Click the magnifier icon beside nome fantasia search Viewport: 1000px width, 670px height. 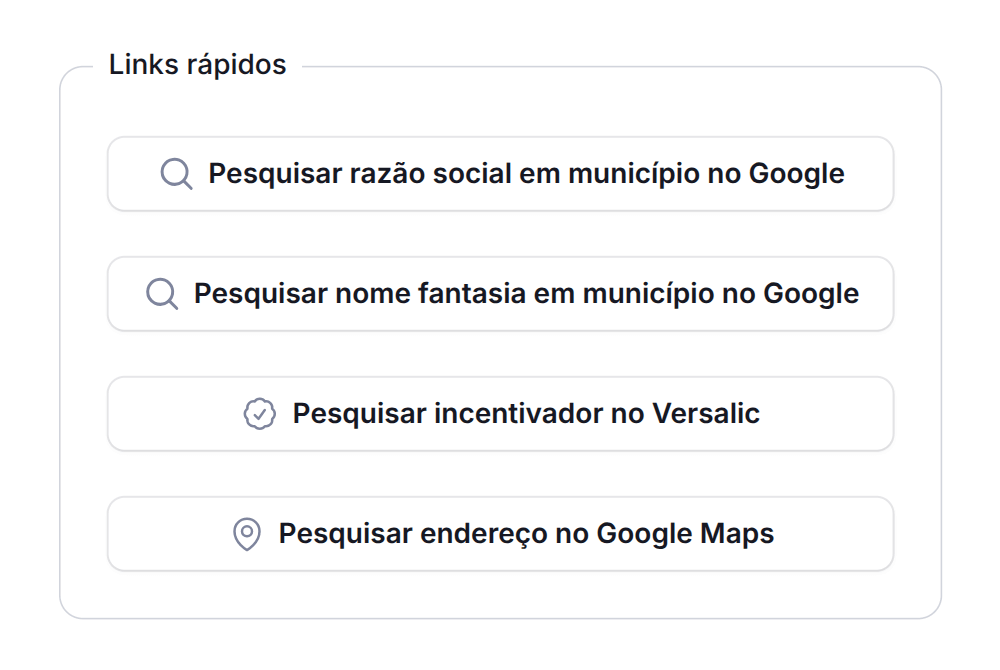160,293
